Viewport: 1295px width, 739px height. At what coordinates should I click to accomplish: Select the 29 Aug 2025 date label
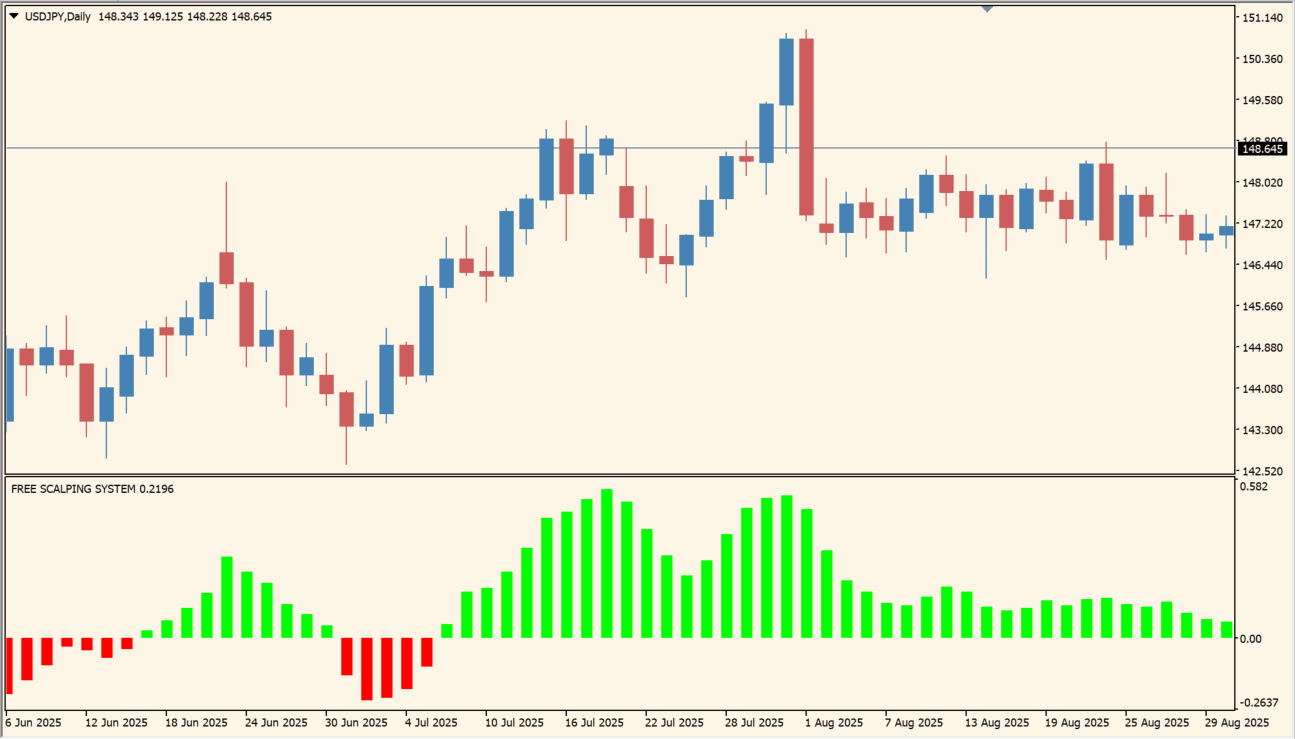coord(1235,722)
